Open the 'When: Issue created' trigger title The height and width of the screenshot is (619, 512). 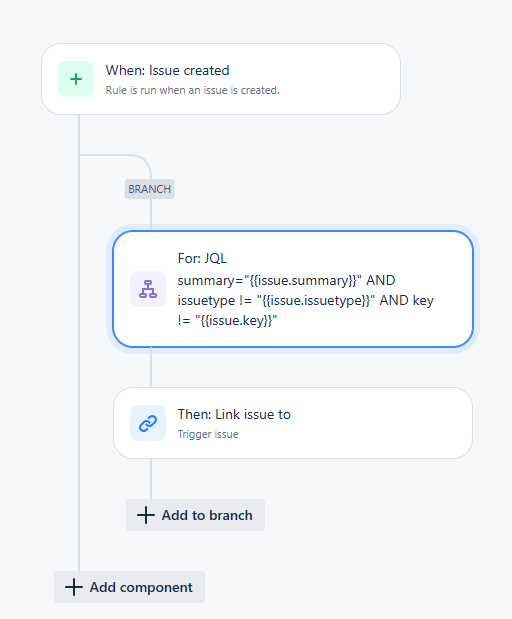tap(167, 70)
